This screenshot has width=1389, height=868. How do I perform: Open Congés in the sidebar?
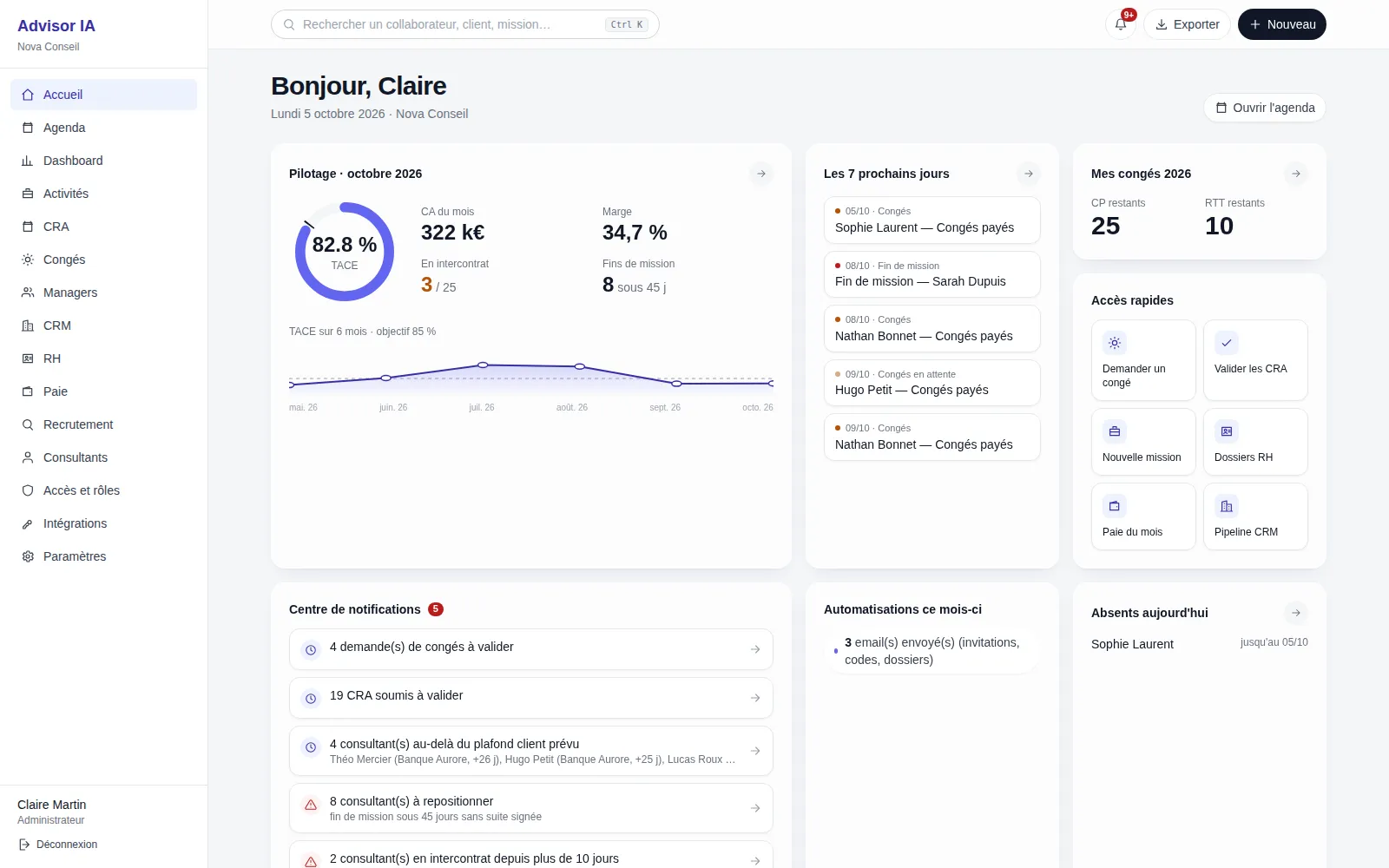(104, 260)
